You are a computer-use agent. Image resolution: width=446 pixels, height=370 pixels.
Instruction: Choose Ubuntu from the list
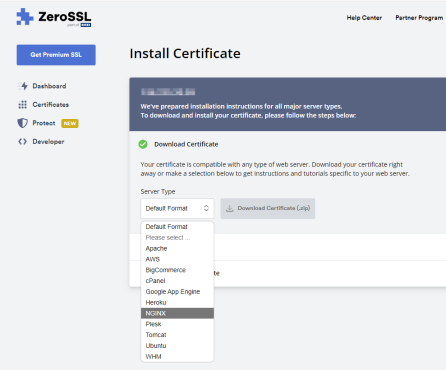tap(177, 346)
